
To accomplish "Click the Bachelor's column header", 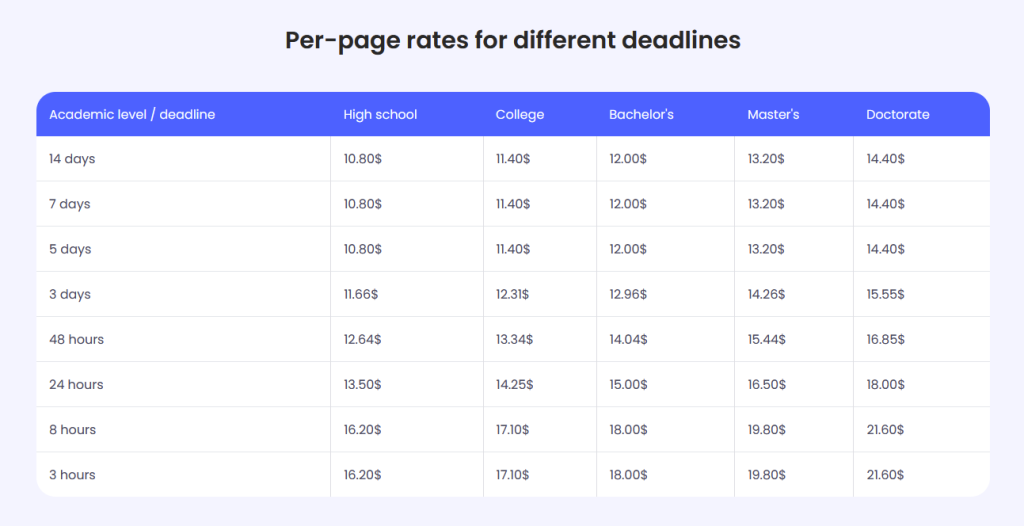I will 641,115.
